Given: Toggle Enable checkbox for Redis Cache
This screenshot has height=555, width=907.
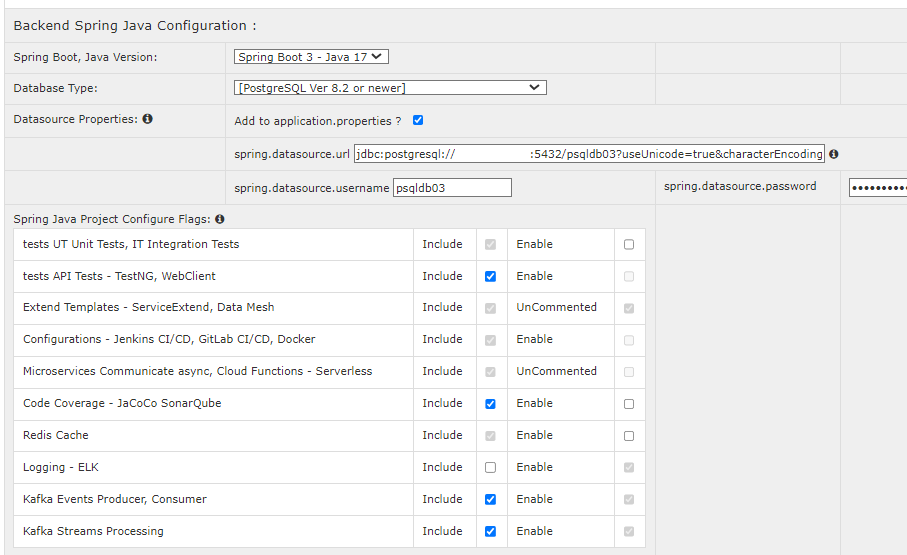Looking at the screenshot, I should (629, 435).
